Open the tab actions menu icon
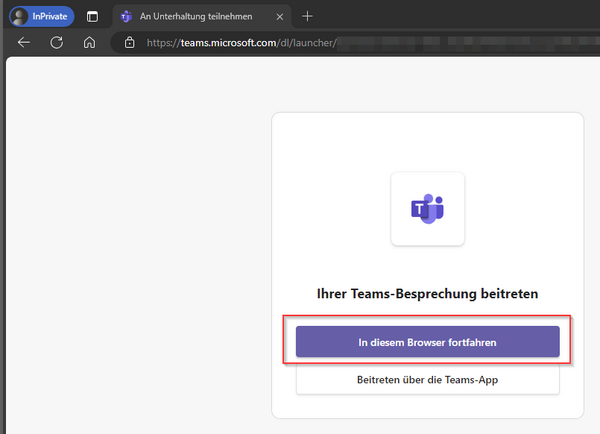This screenshot has height=434, width=600. [x=92, y=16]
